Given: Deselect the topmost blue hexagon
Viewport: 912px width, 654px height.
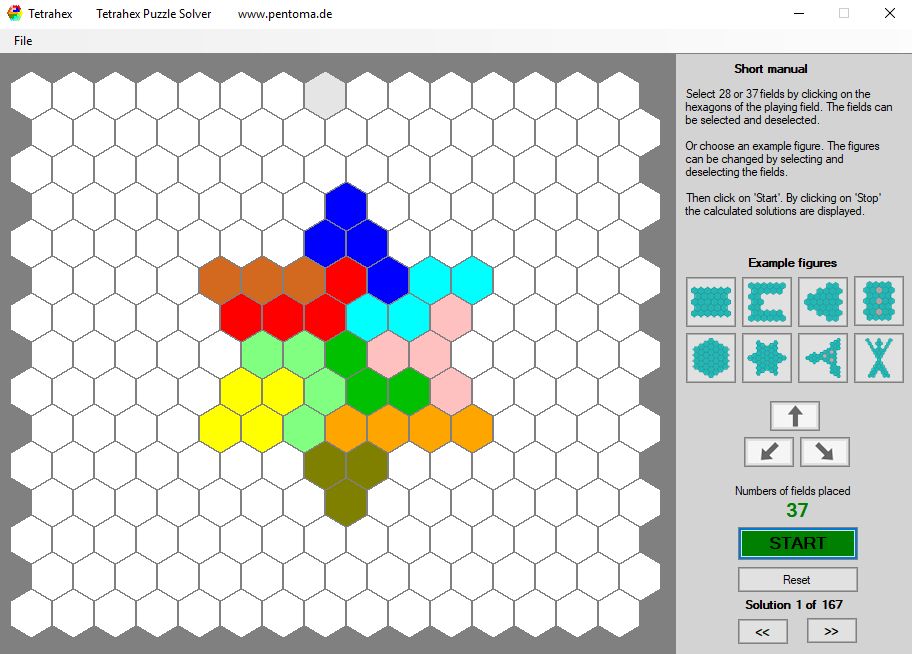Looking at the screenshot, I should click(x=346, y=207).
